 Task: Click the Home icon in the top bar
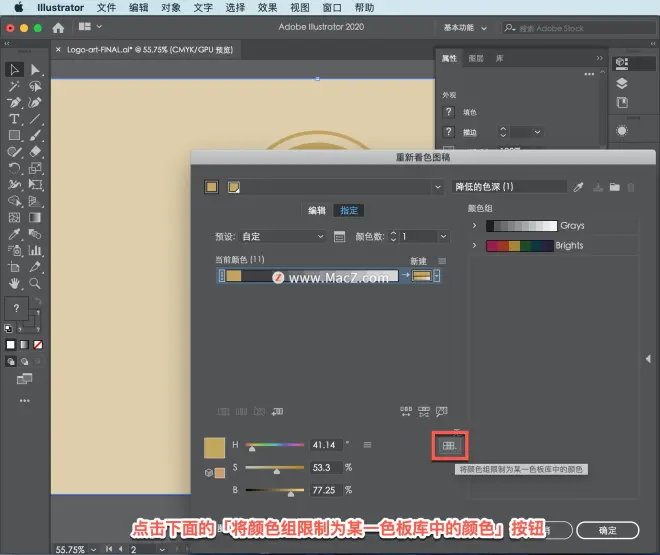(x=58, y=28)
